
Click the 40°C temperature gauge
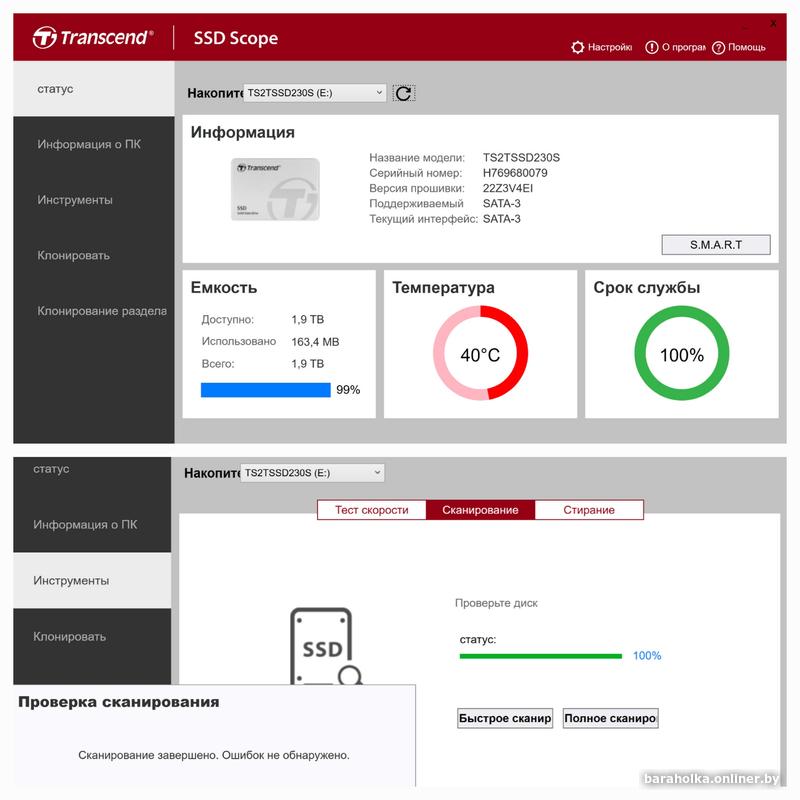click(480, 353)
